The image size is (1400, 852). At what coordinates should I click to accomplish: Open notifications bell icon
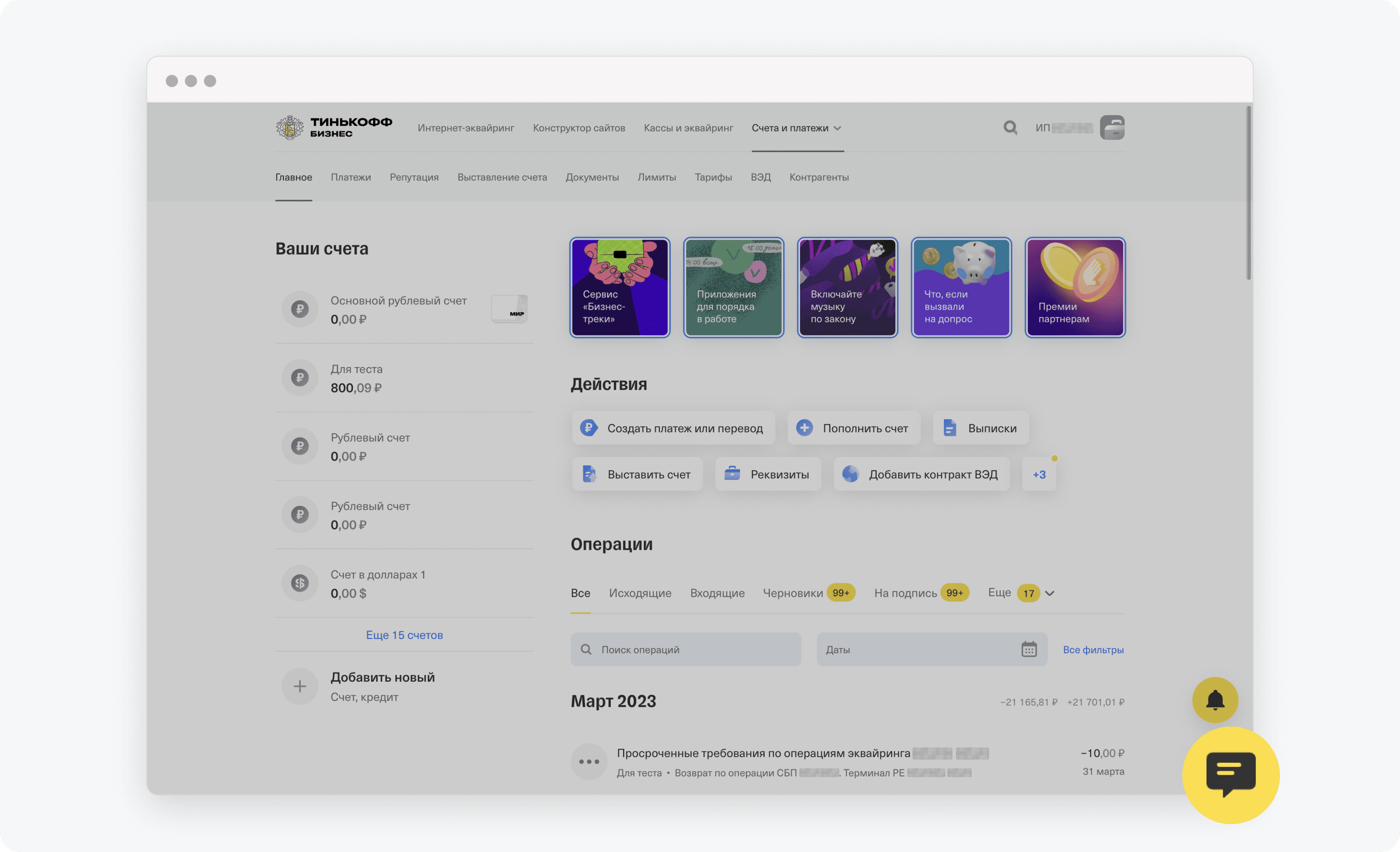pyautogui.click(x=1215, y=699)
